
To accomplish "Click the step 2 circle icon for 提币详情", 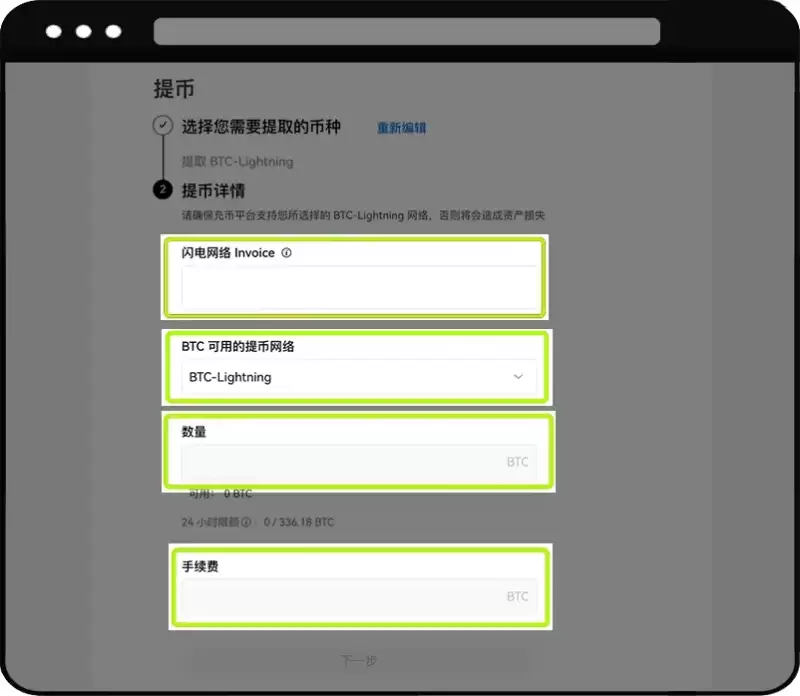I will tap(162, 190).
